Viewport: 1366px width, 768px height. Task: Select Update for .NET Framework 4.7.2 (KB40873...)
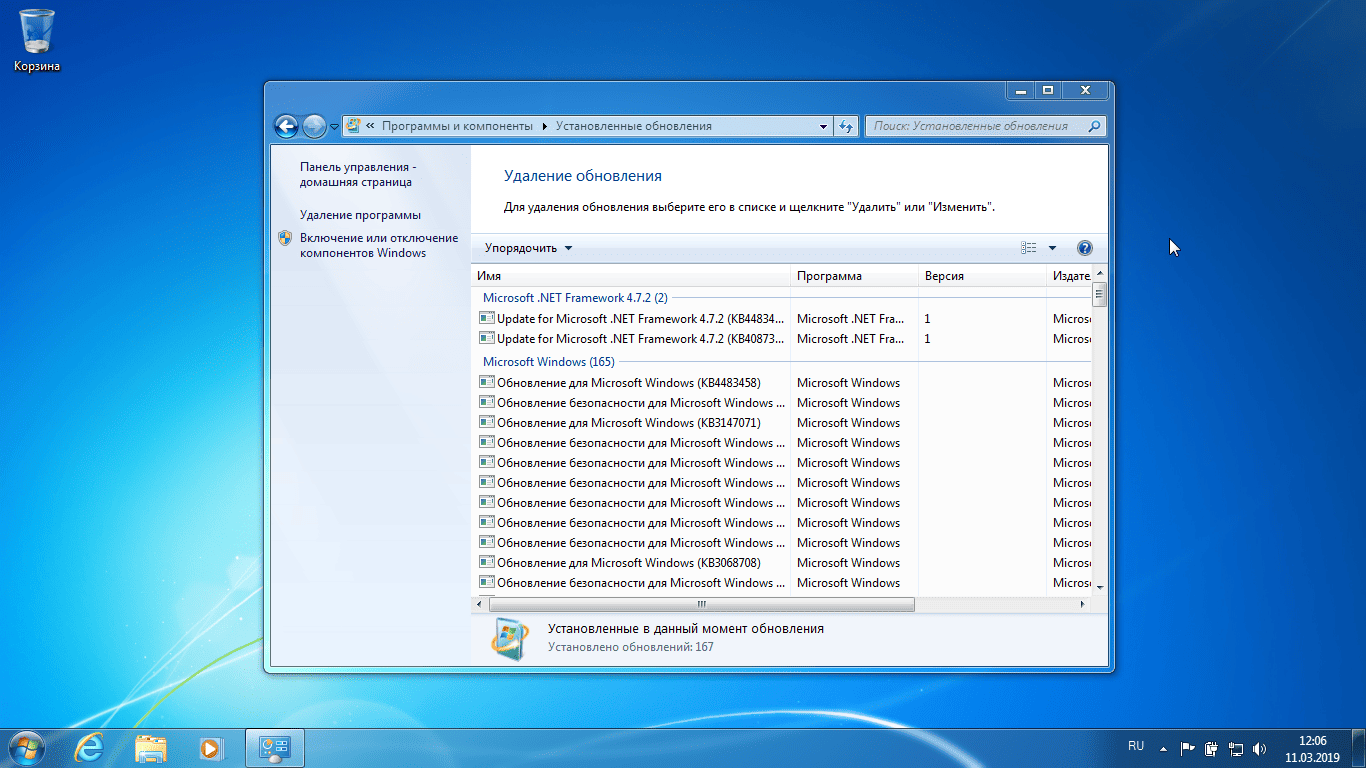[x=641, y=338]
